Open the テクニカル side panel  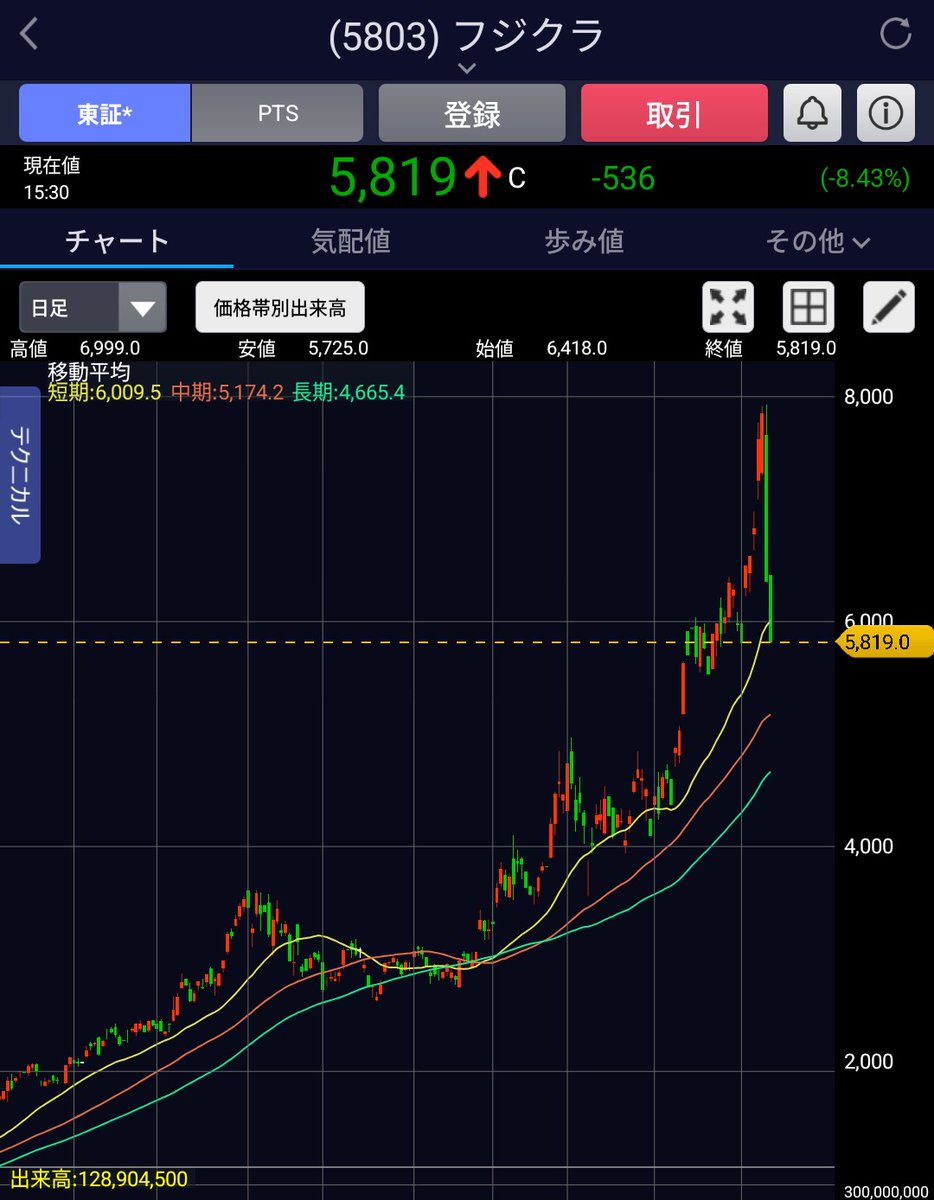[20, 474]
